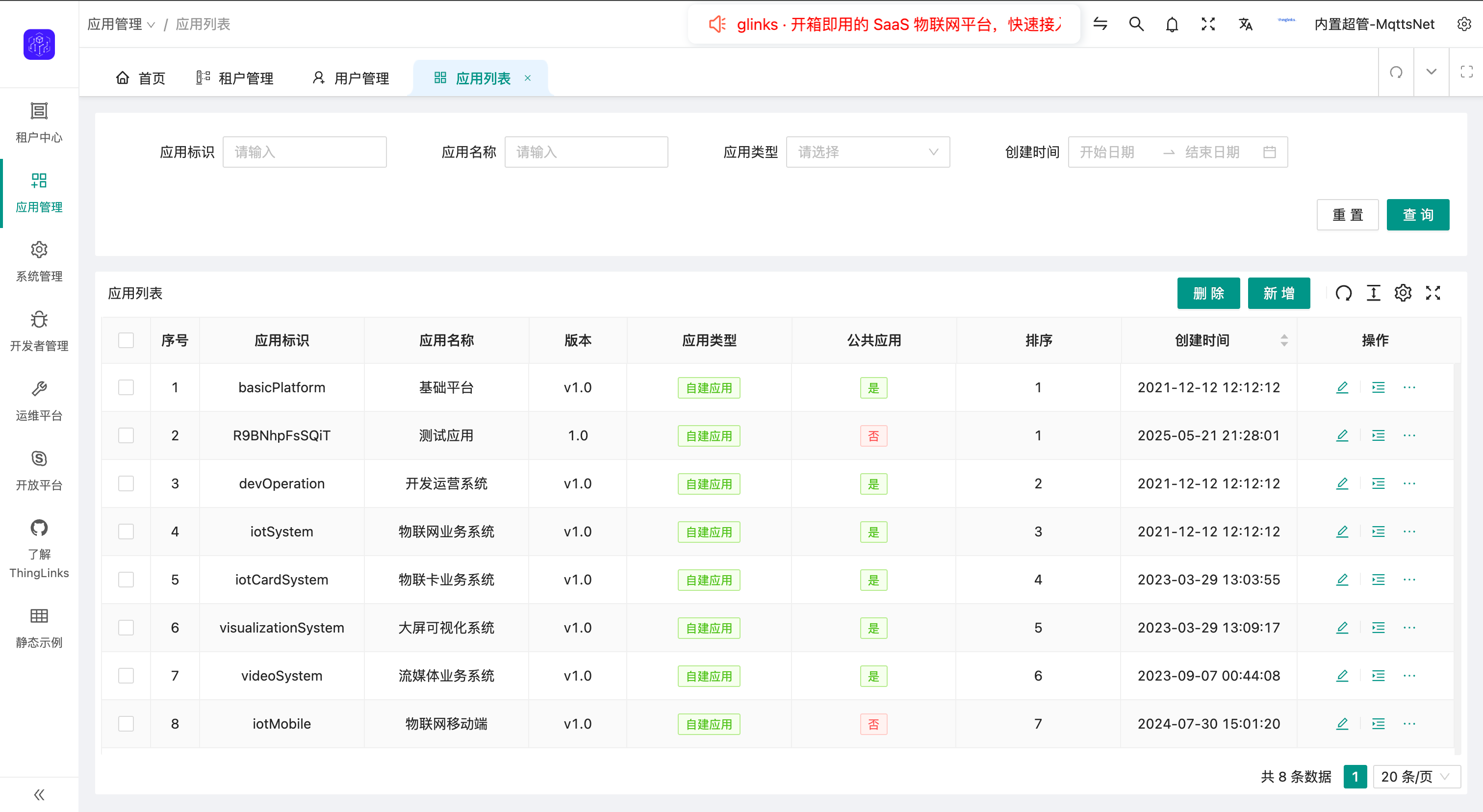Refresh the 应用列表 table
This screenshot has width=1483, height=812.
[1344, 293]
